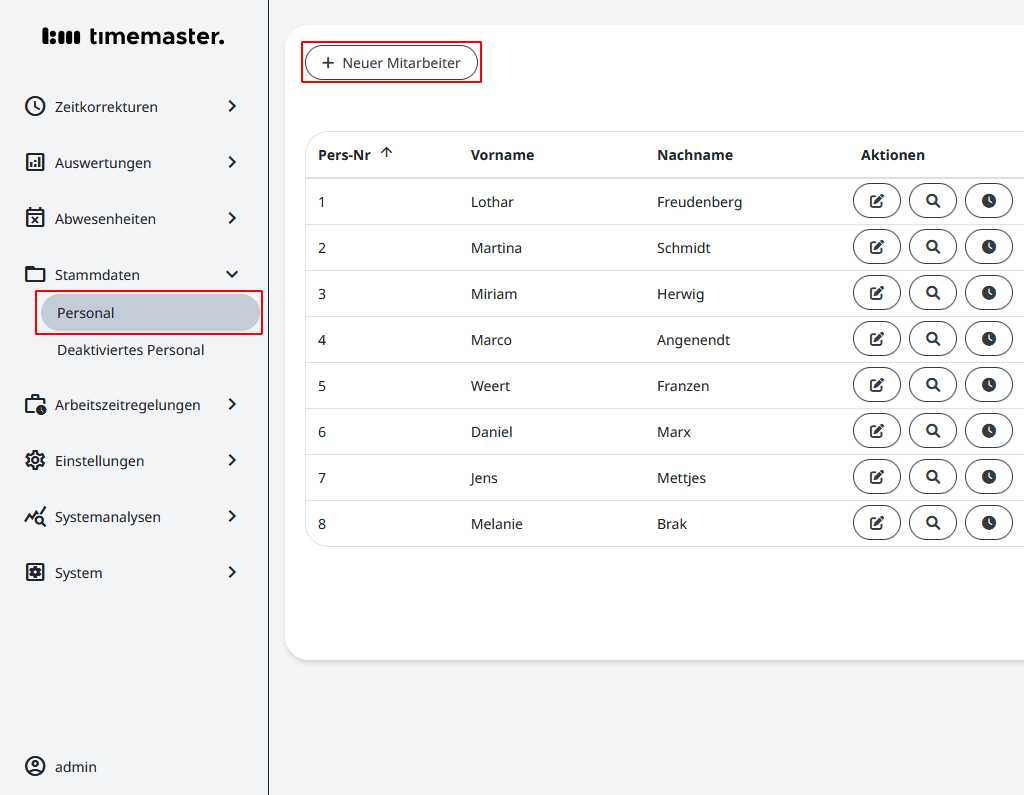Open the Abwesenheiten menu item

pyautogui.click(x=105, y=218)
